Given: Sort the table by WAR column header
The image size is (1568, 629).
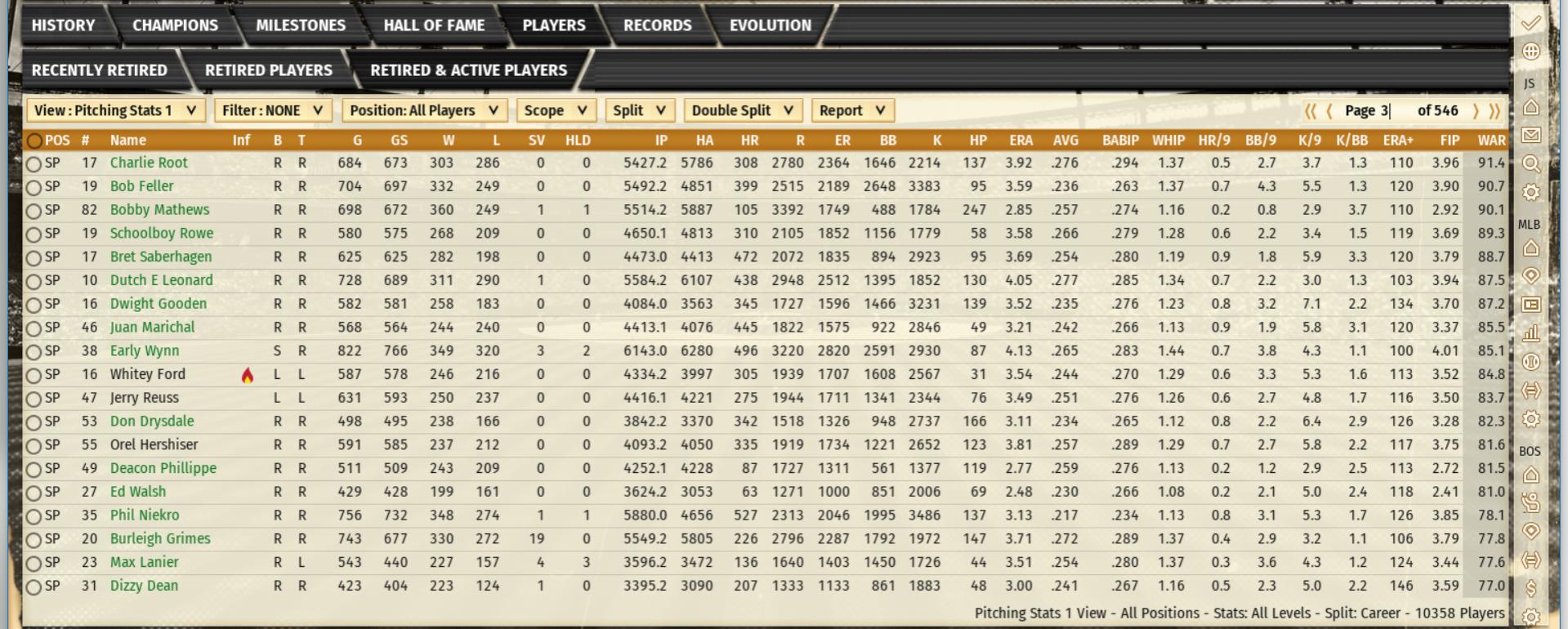Looking at the screenshot, I should point(1491,141).
